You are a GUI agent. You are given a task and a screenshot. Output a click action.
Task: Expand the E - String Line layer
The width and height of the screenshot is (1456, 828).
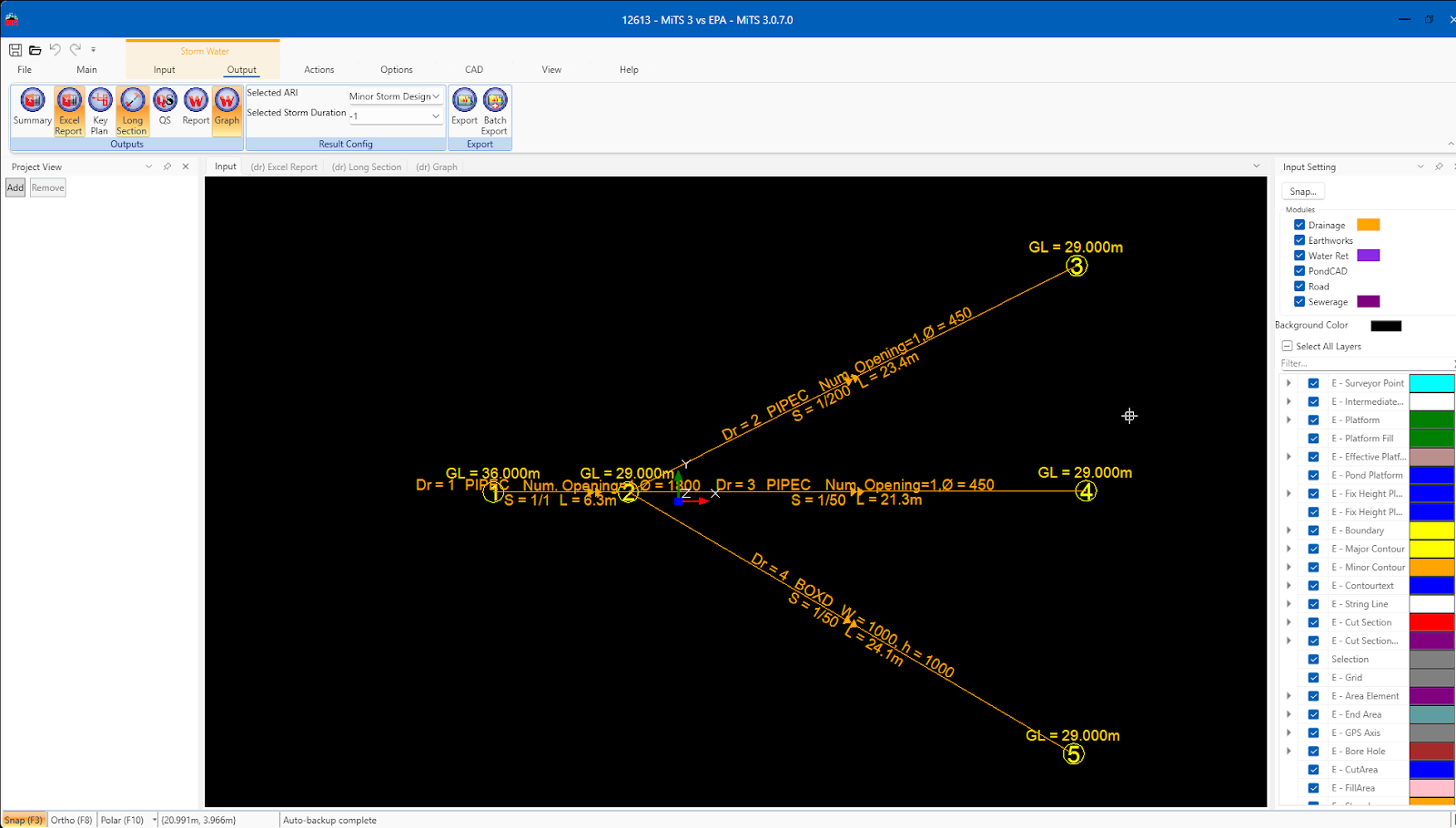point(1289,604)
